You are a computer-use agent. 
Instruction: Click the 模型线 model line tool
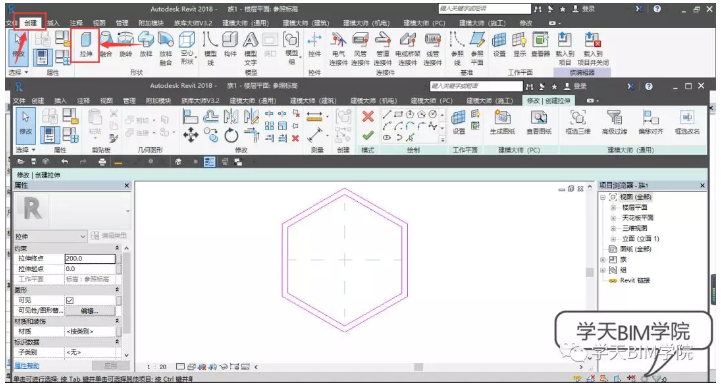(x=210, y=48)
